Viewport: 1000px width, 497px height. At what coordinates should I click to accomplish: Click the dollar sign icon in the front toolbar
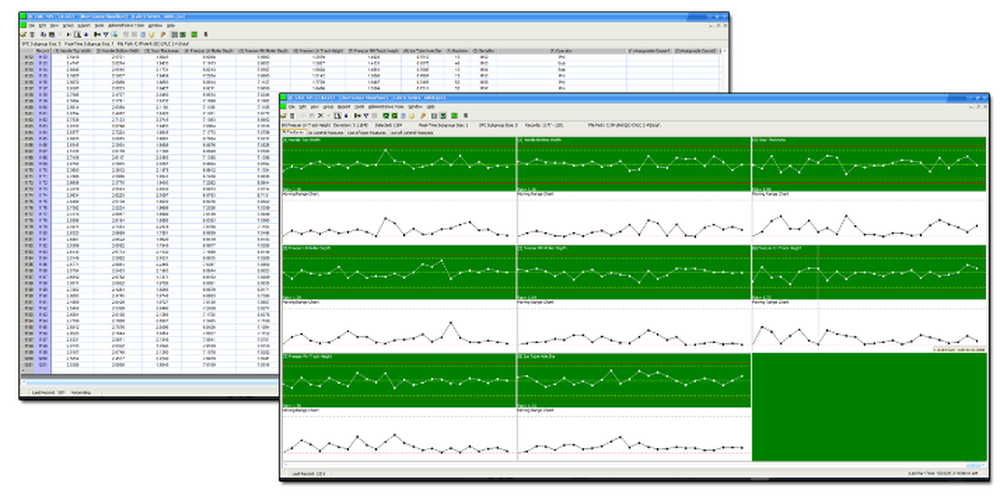click(465, 116)
